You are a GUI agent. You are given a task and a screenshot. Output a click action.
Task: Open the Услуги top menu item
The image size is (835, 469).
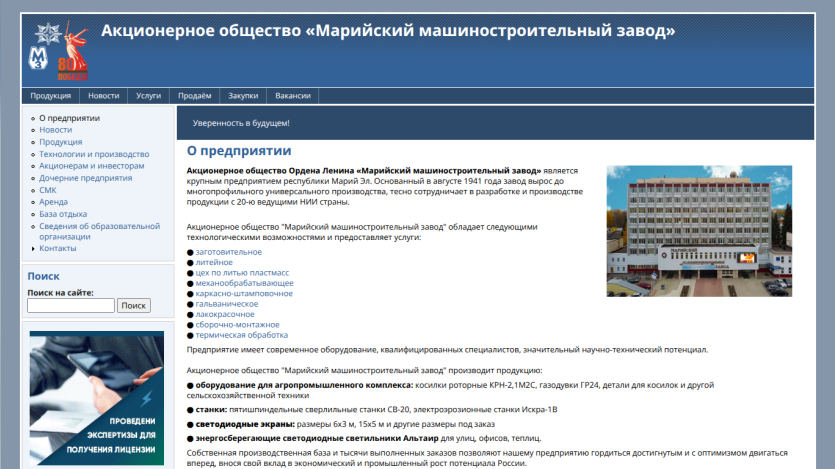(149, 96)
